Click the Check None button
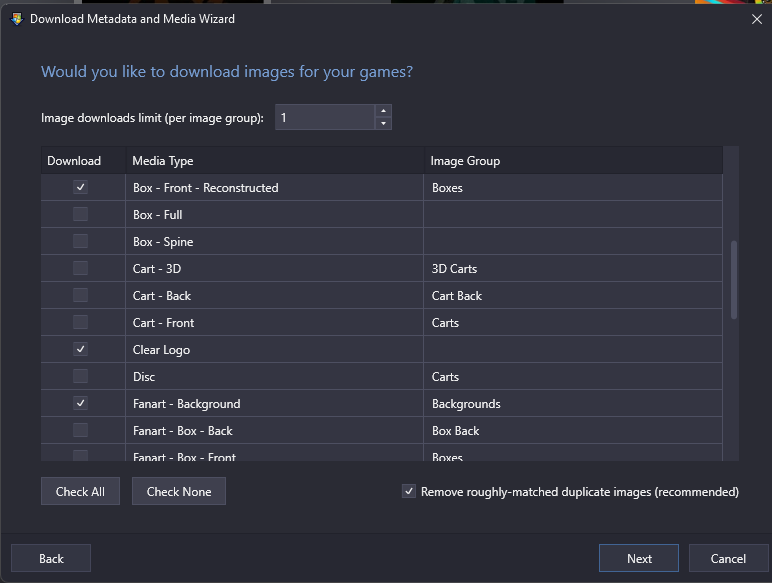772x583 pixels. tap(179, 491)
